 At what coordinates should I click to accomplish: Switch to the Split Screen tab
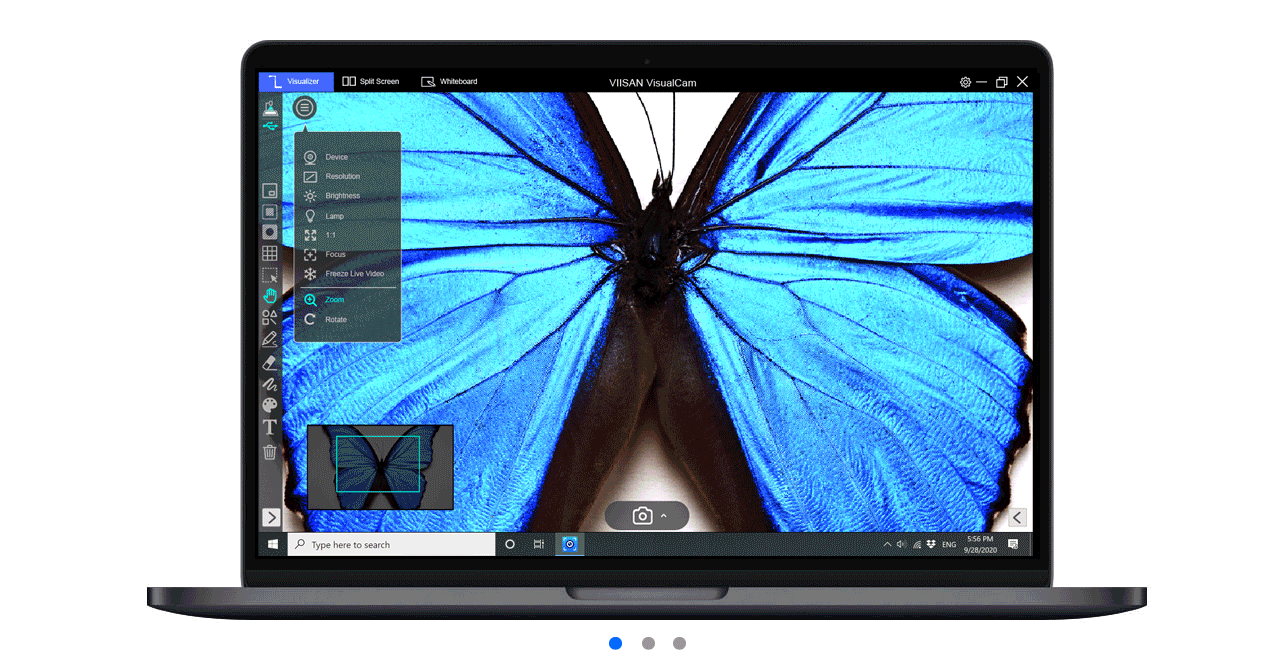371,82
